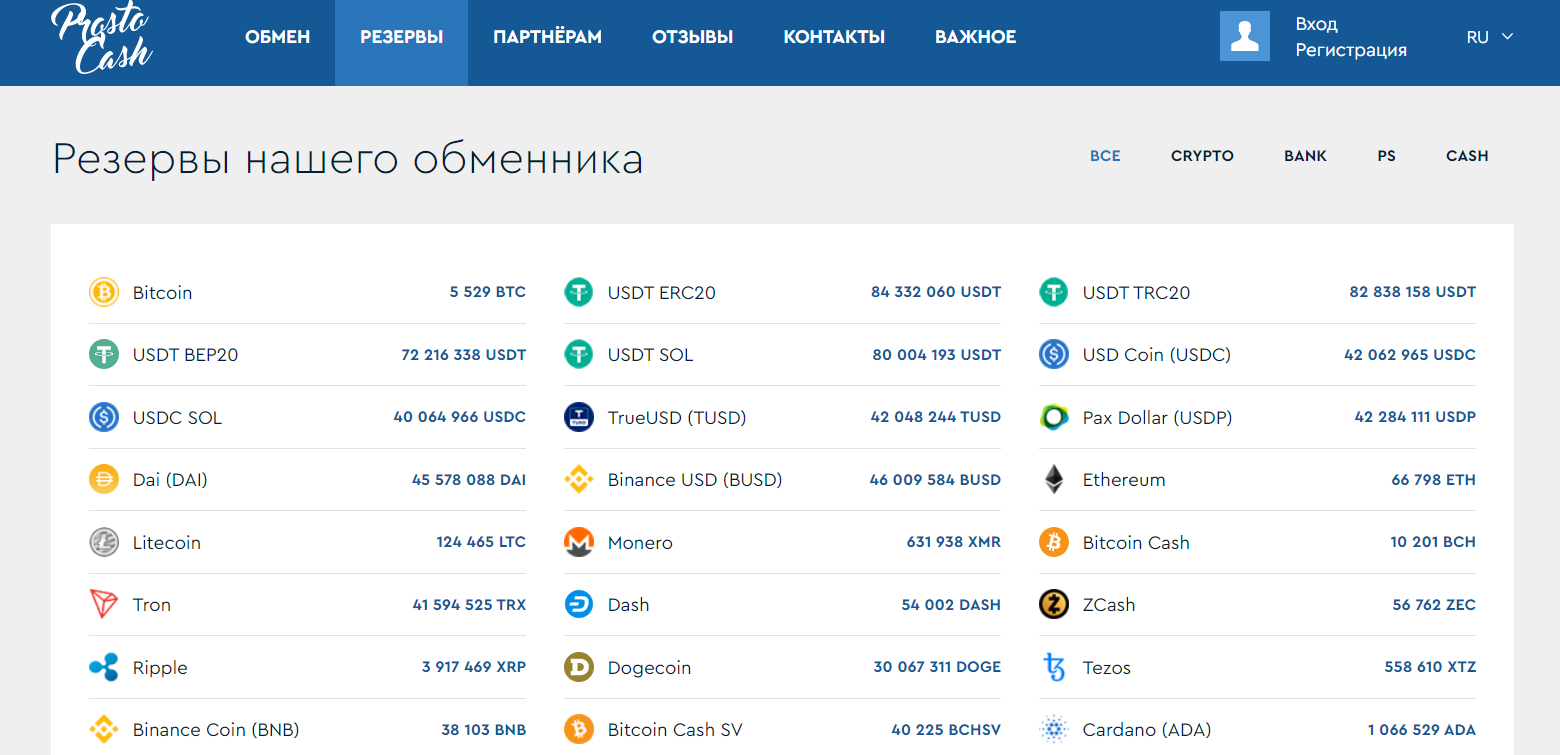
Task: Open the ОБМЕН menu item
Action: (277, 37)
